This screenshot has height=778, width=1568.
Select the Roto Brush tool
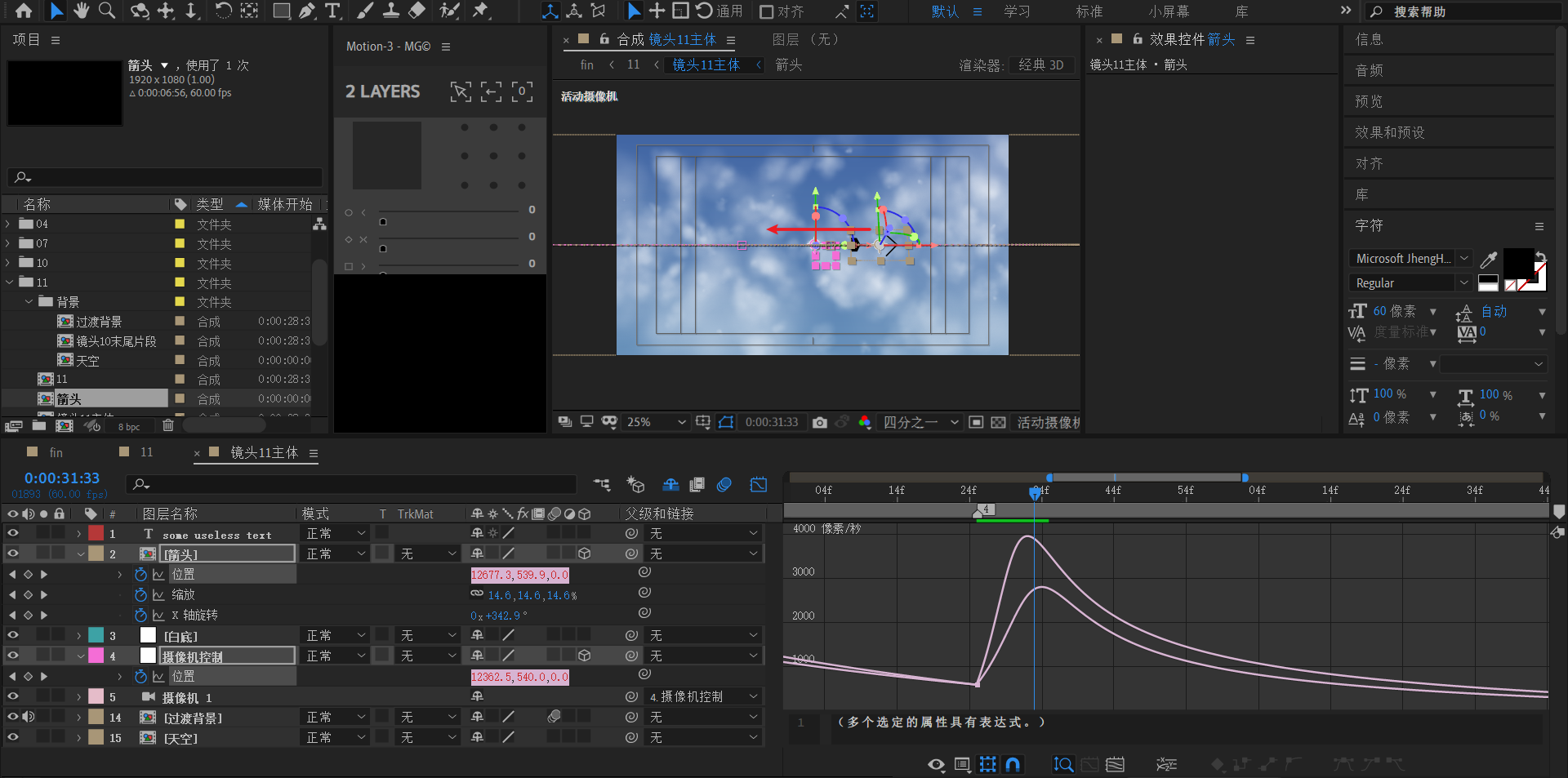[x=449, y=11]
